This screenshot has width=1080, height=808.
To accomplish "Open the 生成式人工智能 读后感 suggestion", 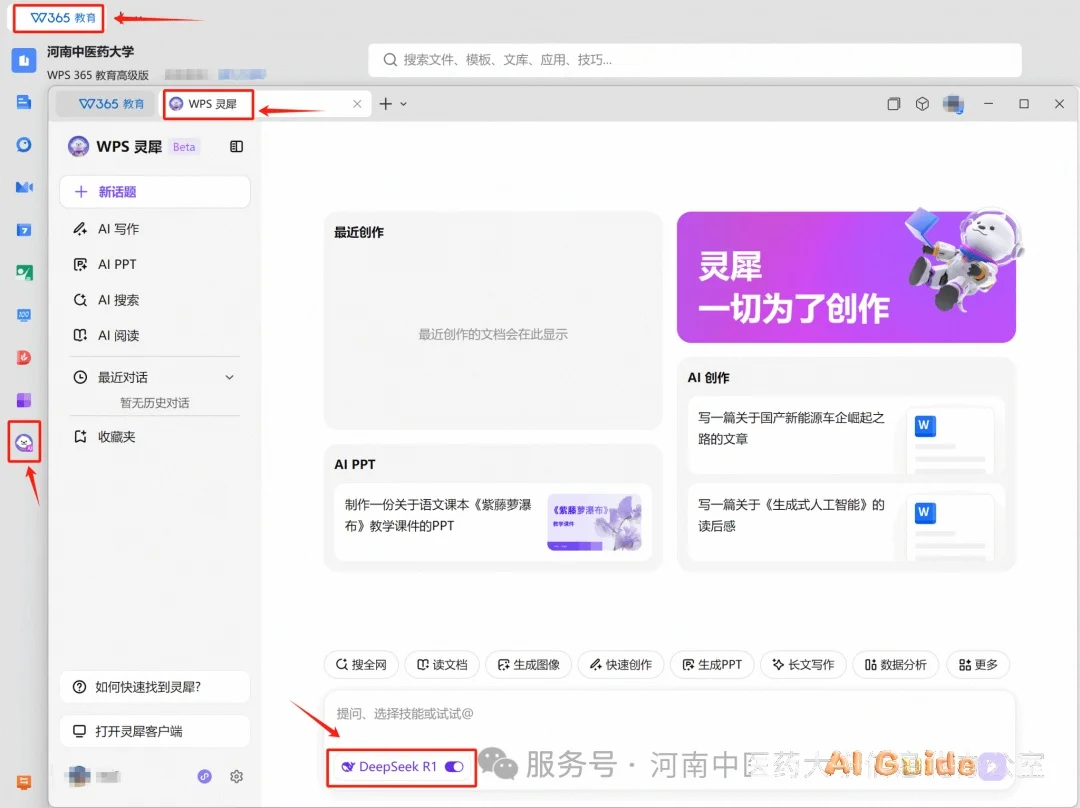I will coord(846,522).
